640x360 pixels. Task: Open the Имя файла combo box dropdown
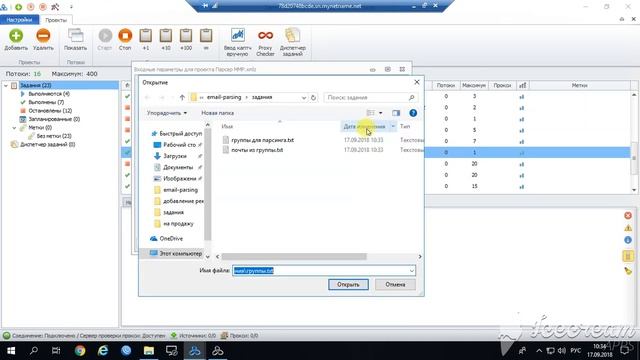411,271
